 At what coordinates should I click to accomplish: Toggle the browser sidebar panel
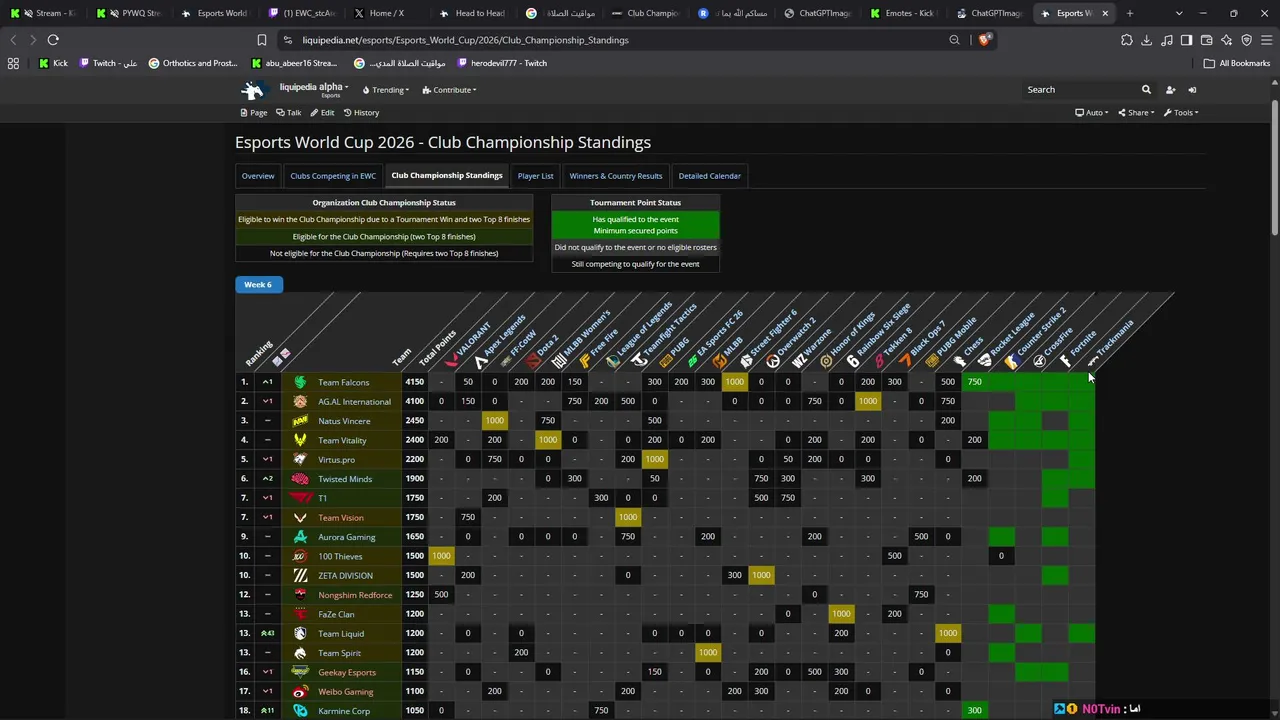(x=1186, y=40)
